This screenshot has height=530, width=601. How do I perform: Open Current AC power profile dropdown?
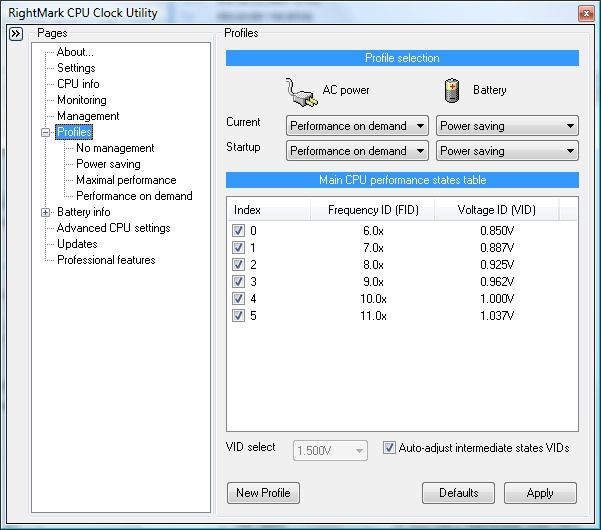click(357, 126)
